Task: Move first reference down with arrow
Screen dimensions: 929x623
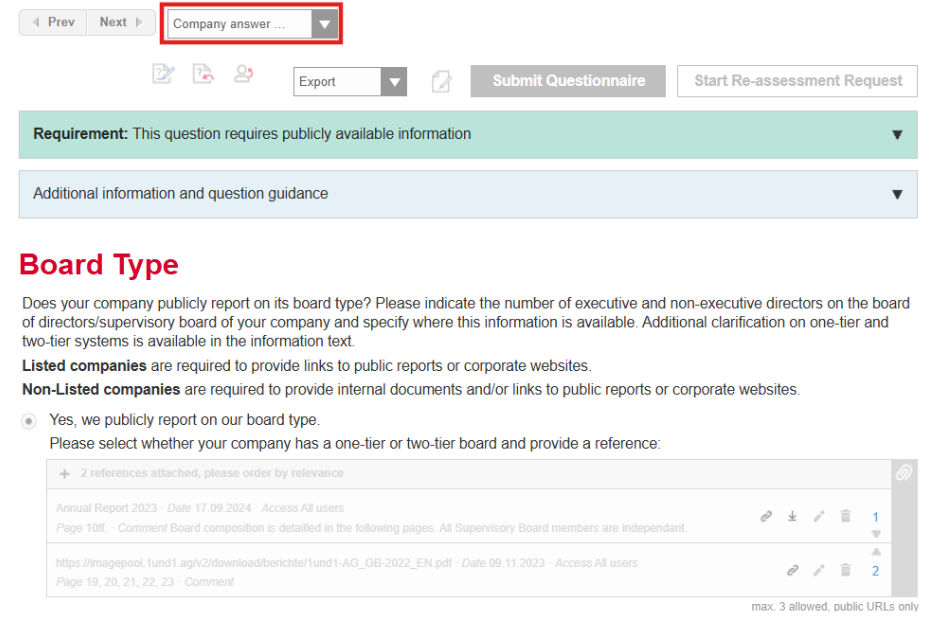Action: coord(876,534)
